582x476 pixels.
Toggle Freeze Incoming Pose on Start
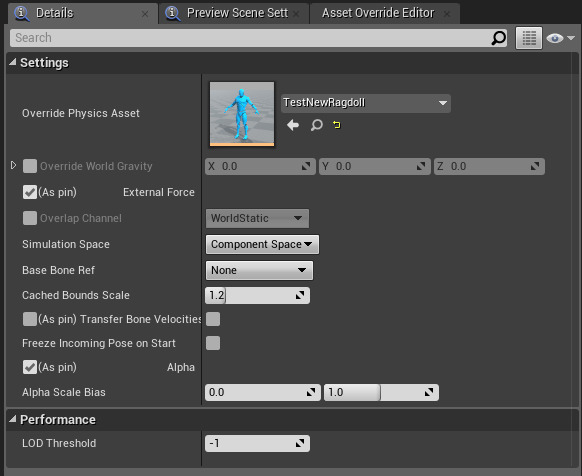coord(213,343)
